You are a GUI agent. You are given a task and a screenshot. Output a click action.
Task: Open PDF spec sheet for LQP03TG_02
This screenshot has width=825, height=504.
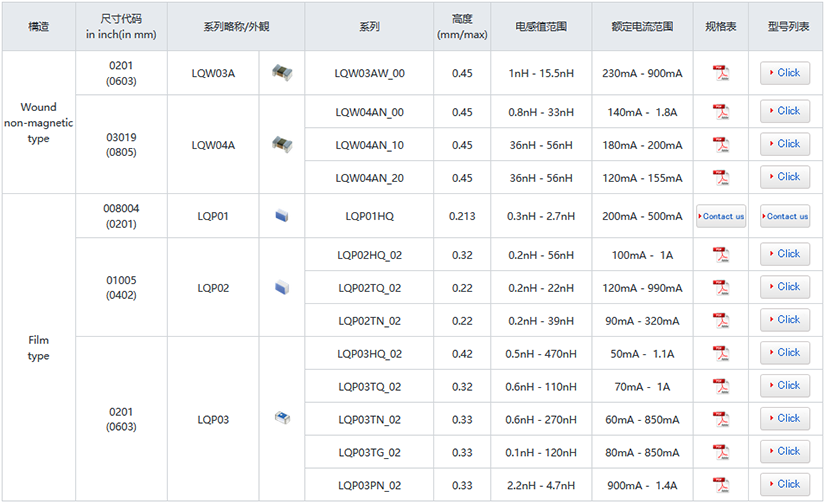point(720,453)
